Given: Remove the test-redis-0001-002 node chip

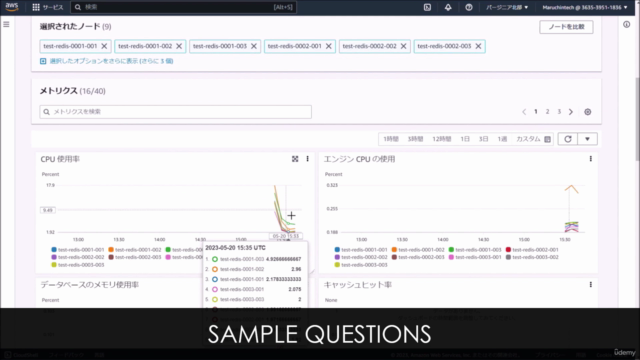Looking at the screenshot, I should 179,46.
